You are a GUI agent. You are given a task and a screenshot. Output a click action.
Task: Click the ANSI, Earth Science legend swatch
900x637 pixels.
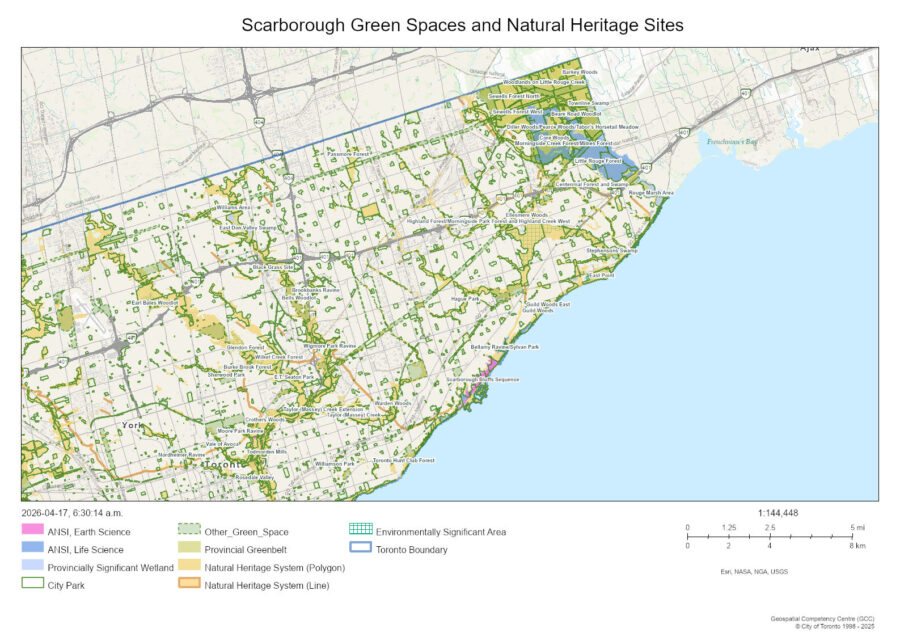click(x=33, y=532)
